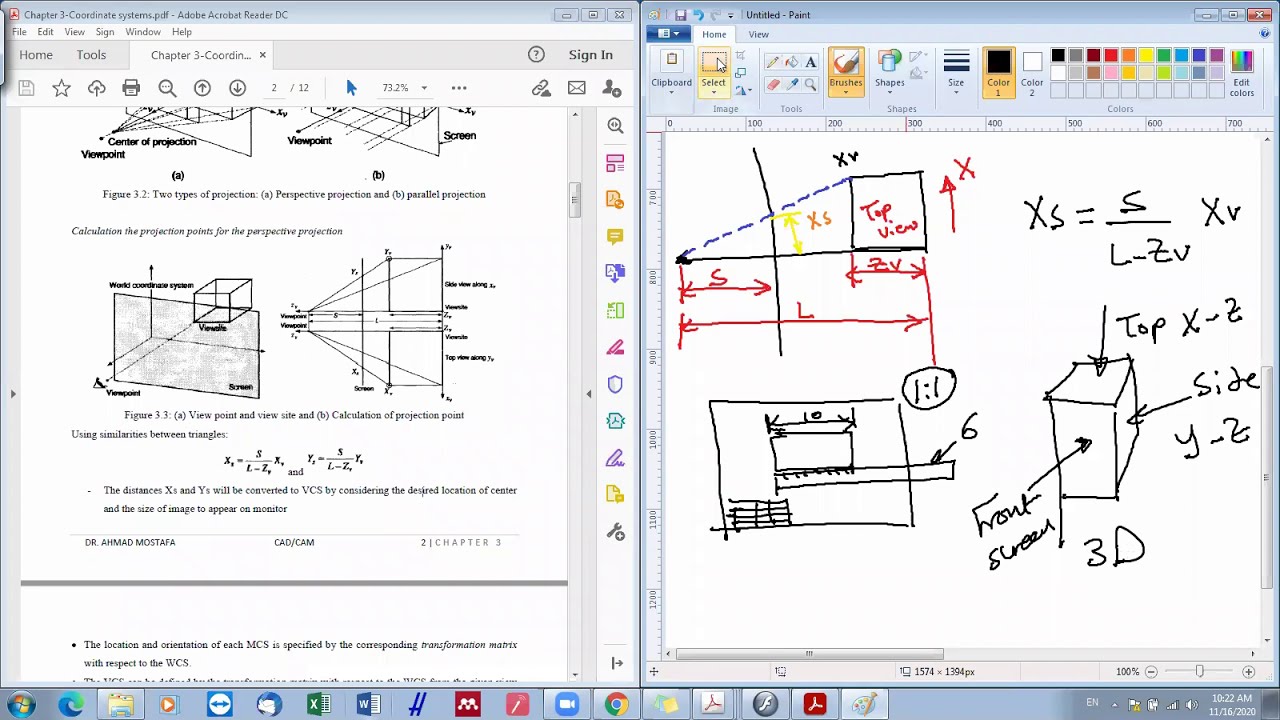The width and height of the screenshot is (1280, 720).
Task: Go to previous page with up arrow
Action: click(202, 88)
